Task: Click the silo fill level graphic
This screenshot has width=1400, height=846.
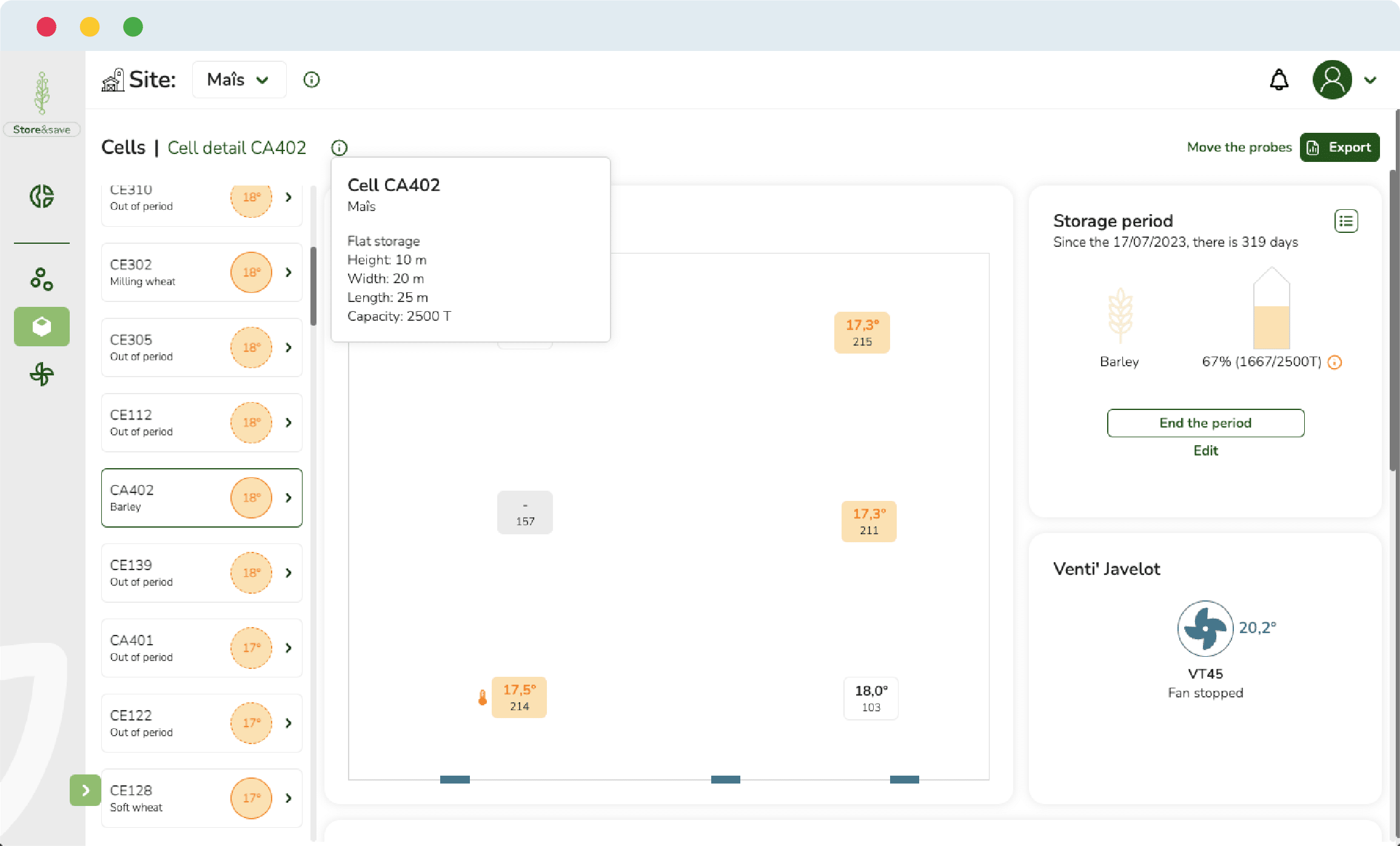Action: 1271,308
